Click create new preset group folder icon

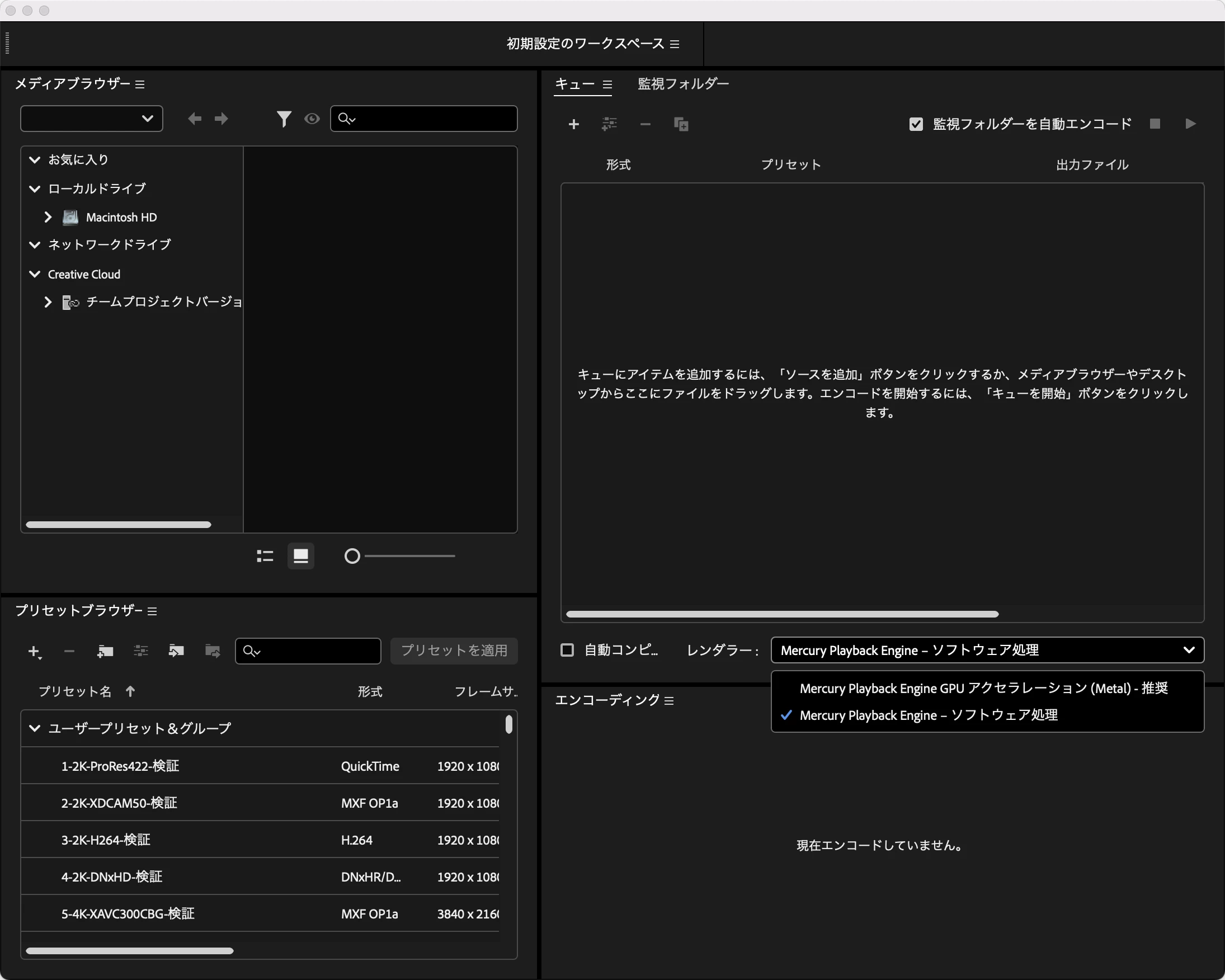click(105, 651)
